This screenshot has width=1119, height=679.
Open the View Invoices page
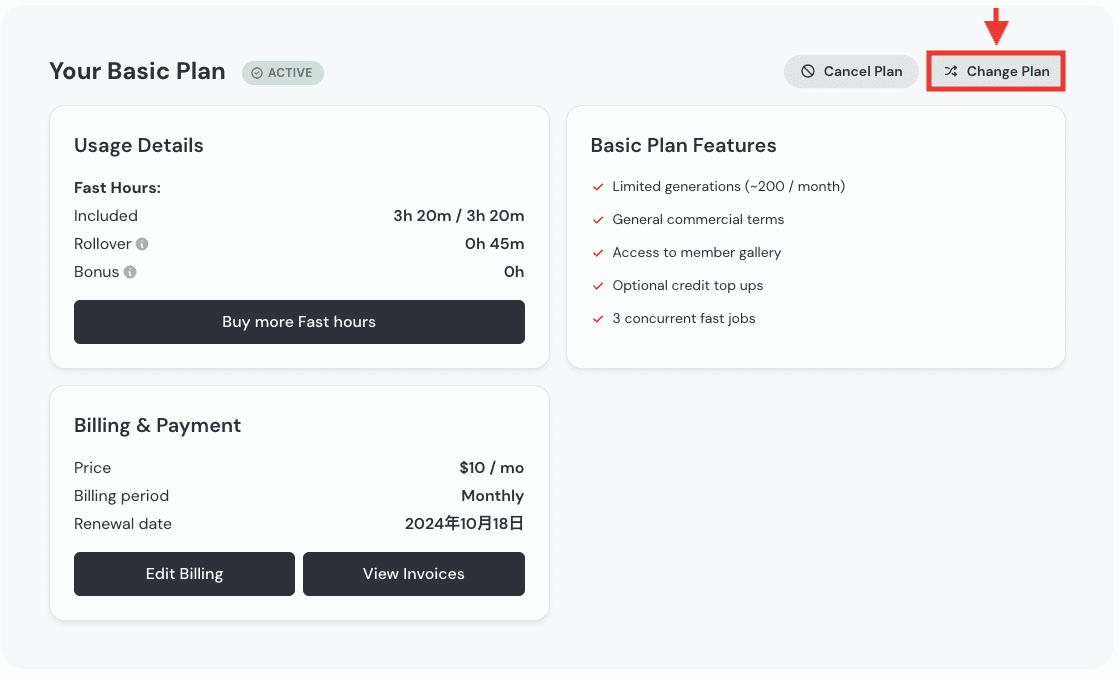pyautogui.click(x=413, y=574)
